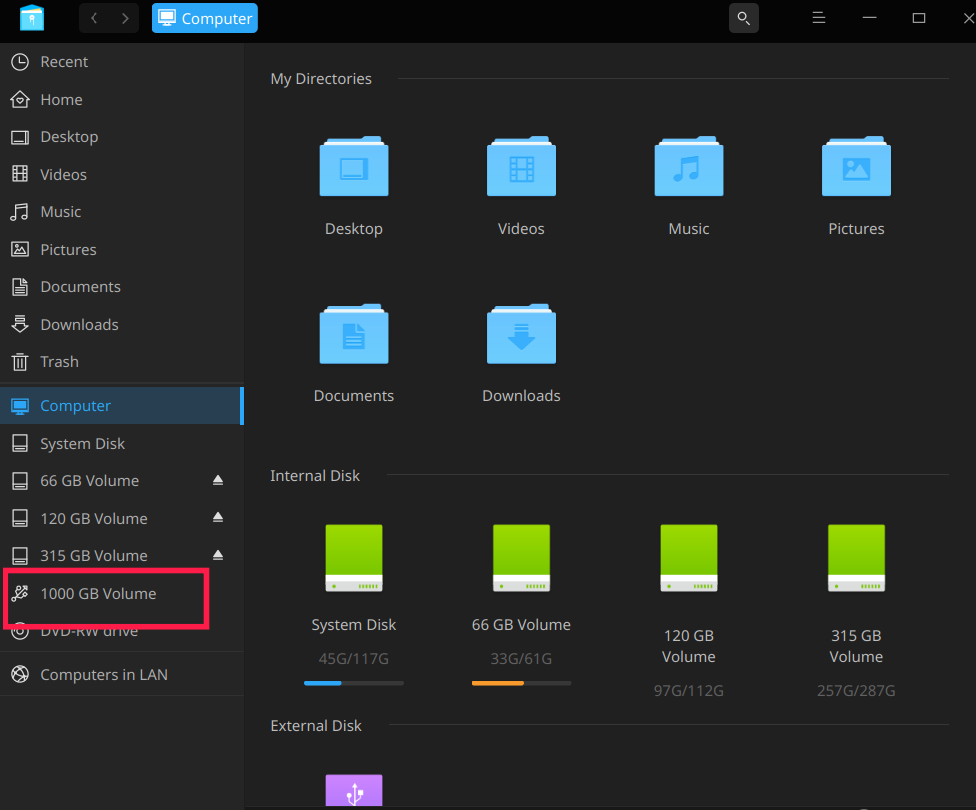Image resolution: width=976 pixels, height=810 pixels.
Task: Select 1000 GB Volume in sidebar
Action: pos(98,594)
